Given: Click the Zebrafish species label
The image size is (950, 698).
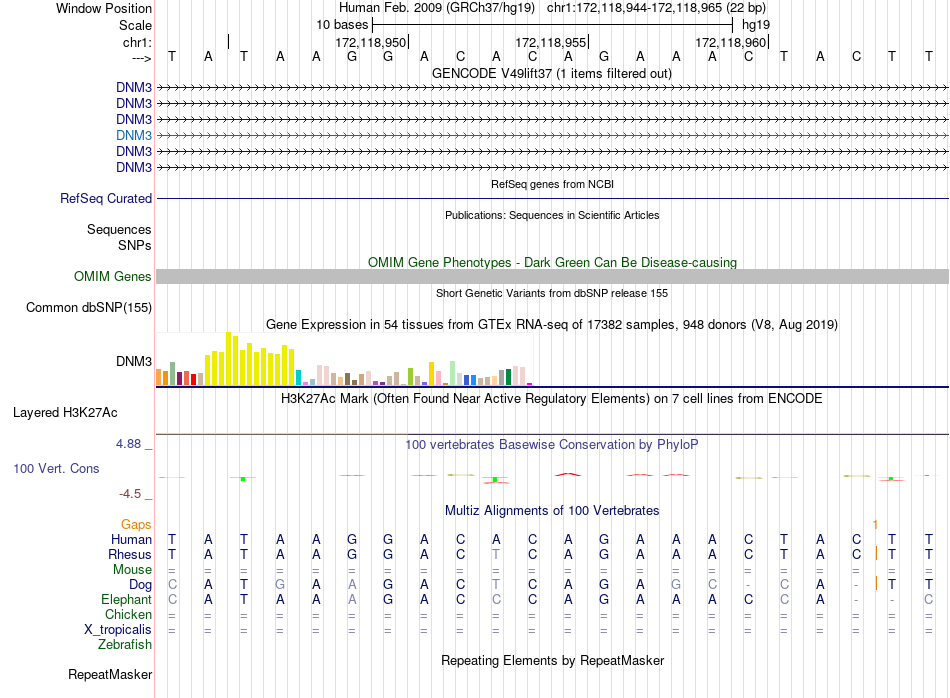Looking at the screenshot, I should 125,645.
